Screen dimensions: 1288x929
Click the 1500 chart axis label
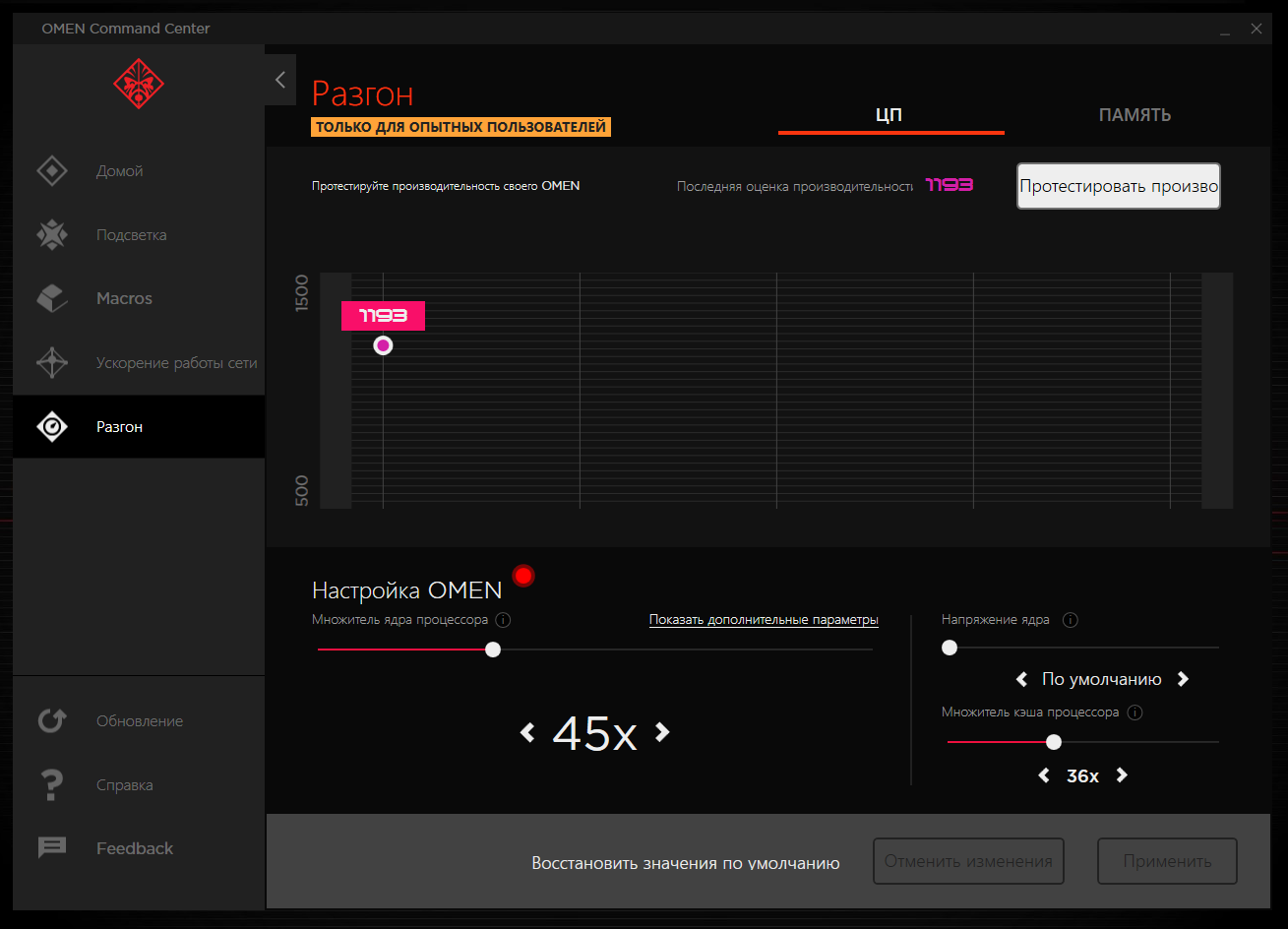coord(302,292)
